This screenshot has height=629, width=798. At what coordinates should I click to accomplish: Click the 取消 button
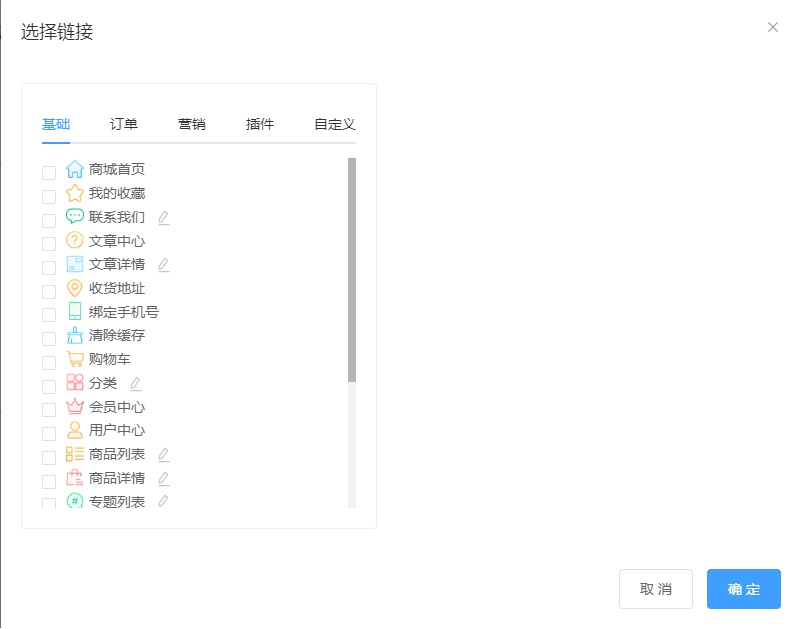point(656,589)
